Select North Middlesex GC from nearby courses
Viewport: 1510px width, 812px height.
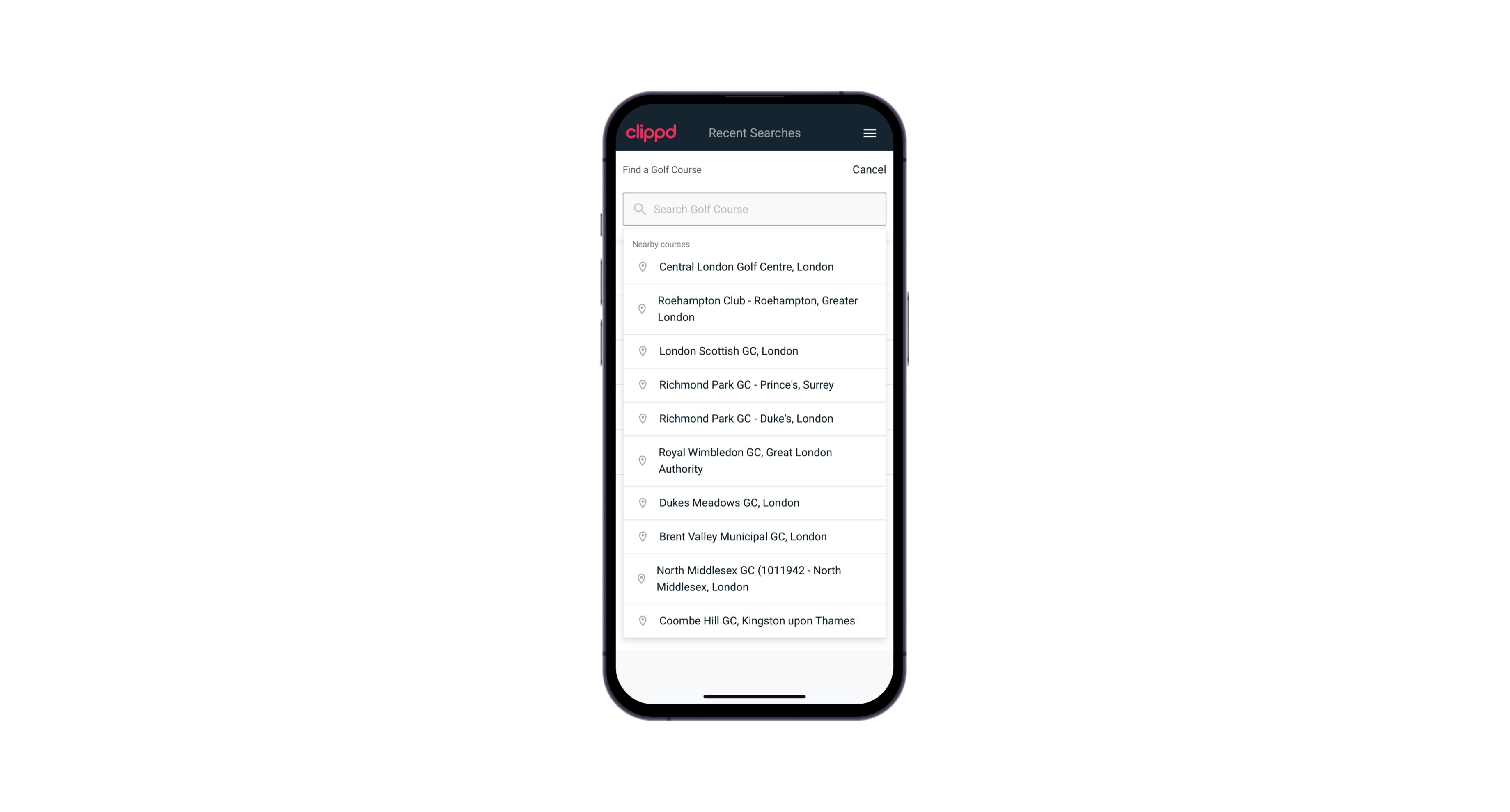pyautogui.click(x=754, y=578)
